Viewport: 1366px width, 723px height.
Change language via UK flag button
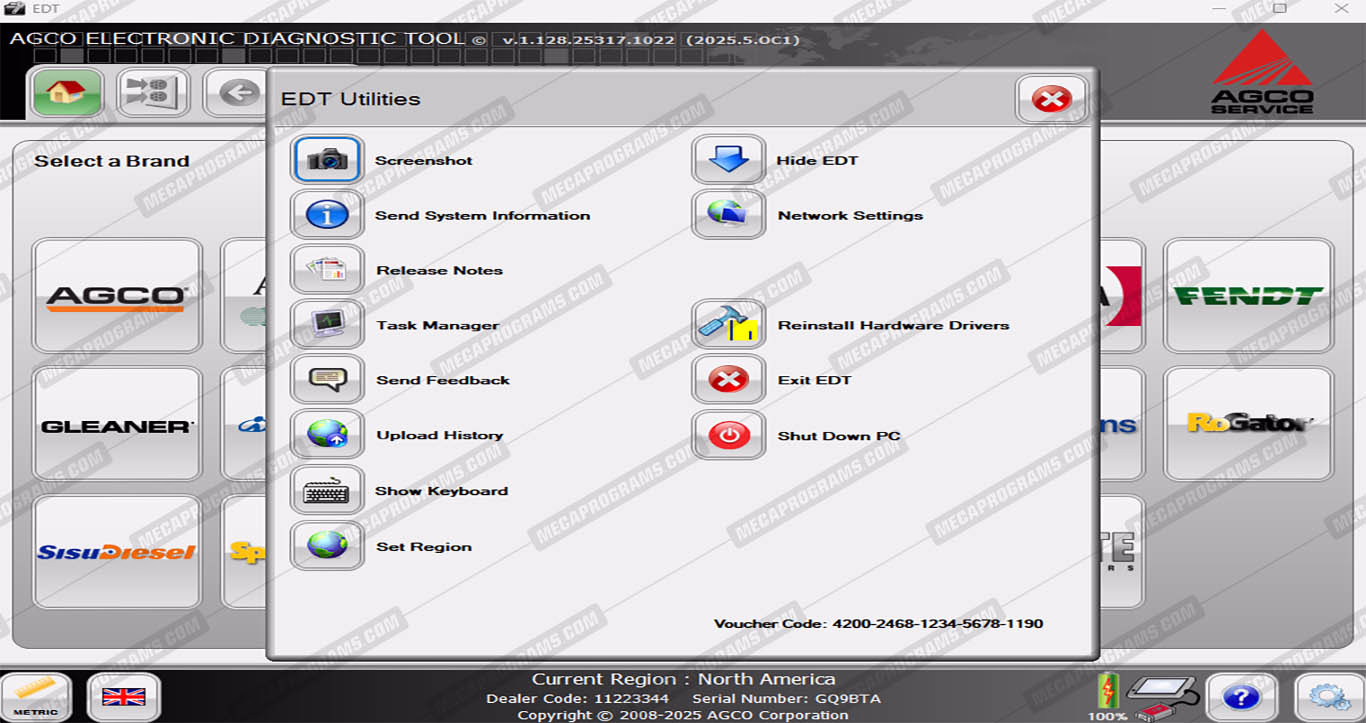[124, 697]
